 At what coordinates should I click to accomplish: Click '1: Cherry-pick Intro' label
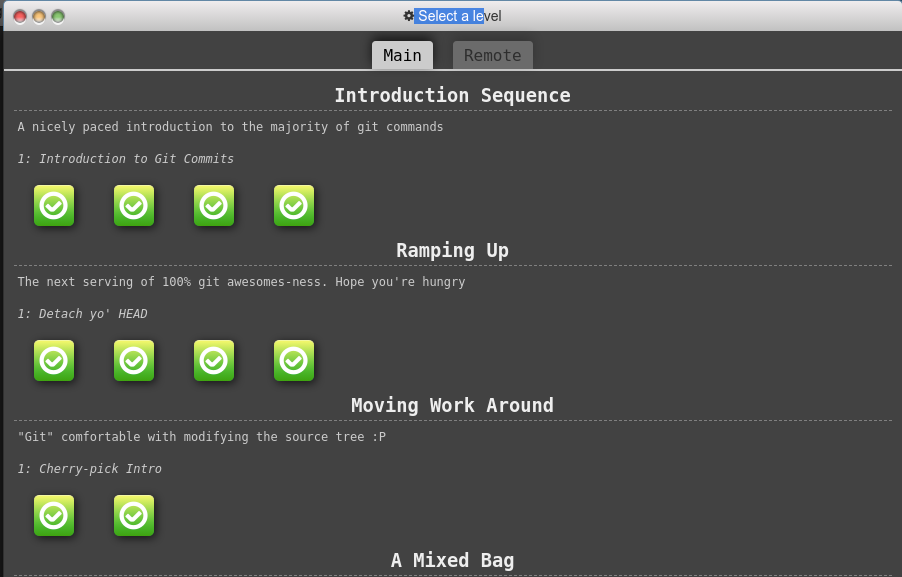(90, 469)
